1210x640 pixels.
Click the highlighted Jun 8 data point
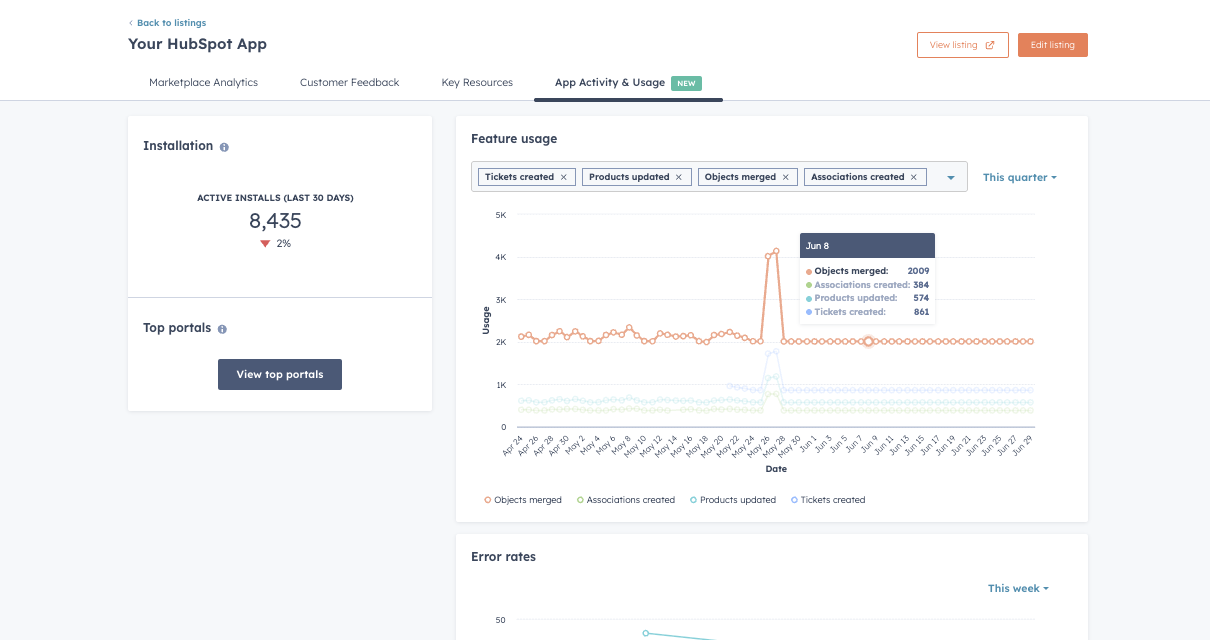point(868,342)
